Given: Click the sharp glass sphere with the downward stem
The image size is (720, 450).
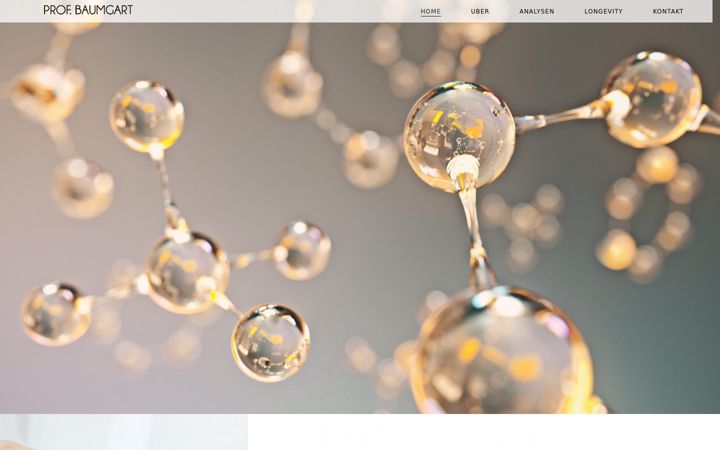Looking at the screenshot, I should pyautogui.click(x=459, y=136).
